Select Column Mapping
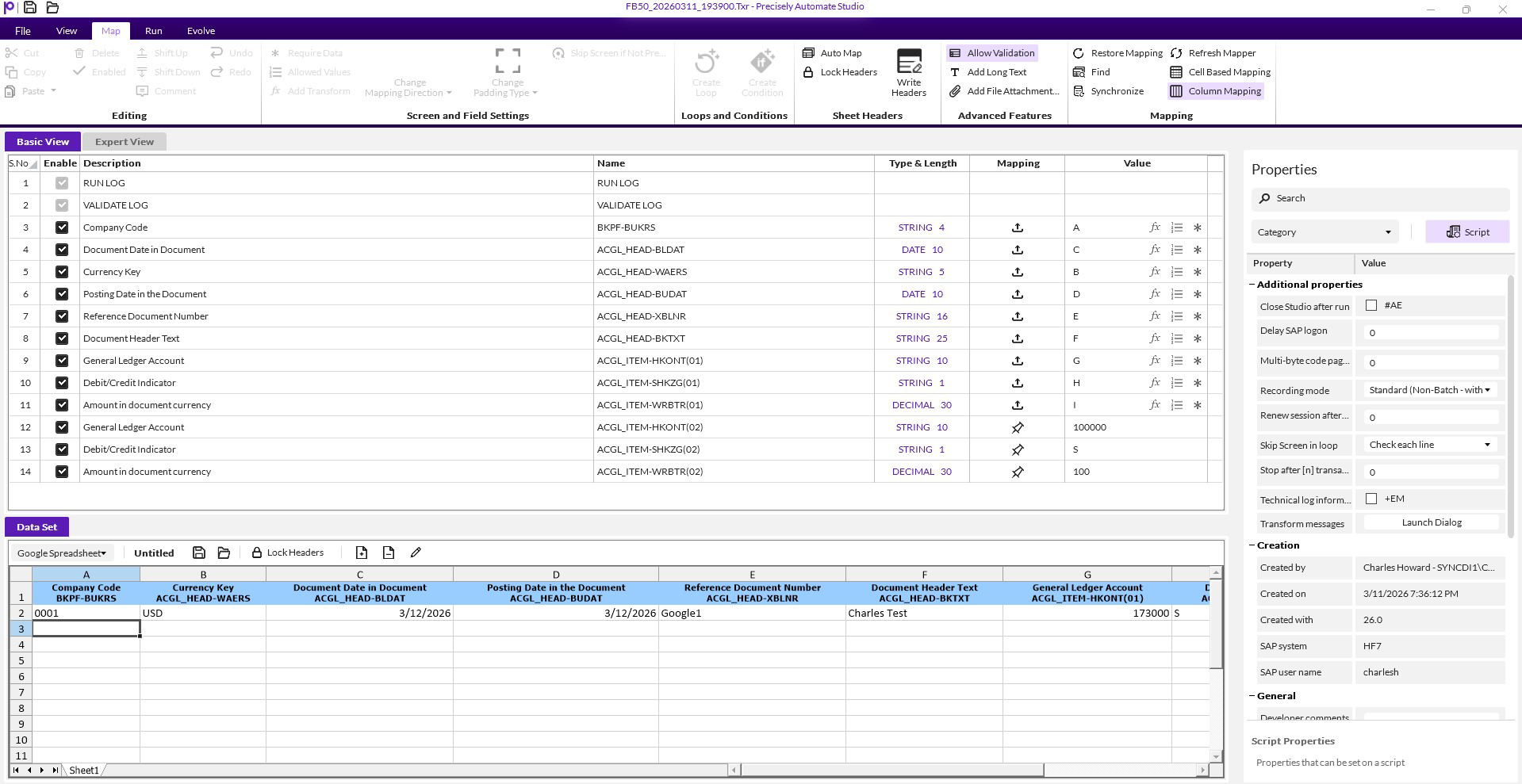The height and width of the screenshot is (784, 1522). 1216,91
